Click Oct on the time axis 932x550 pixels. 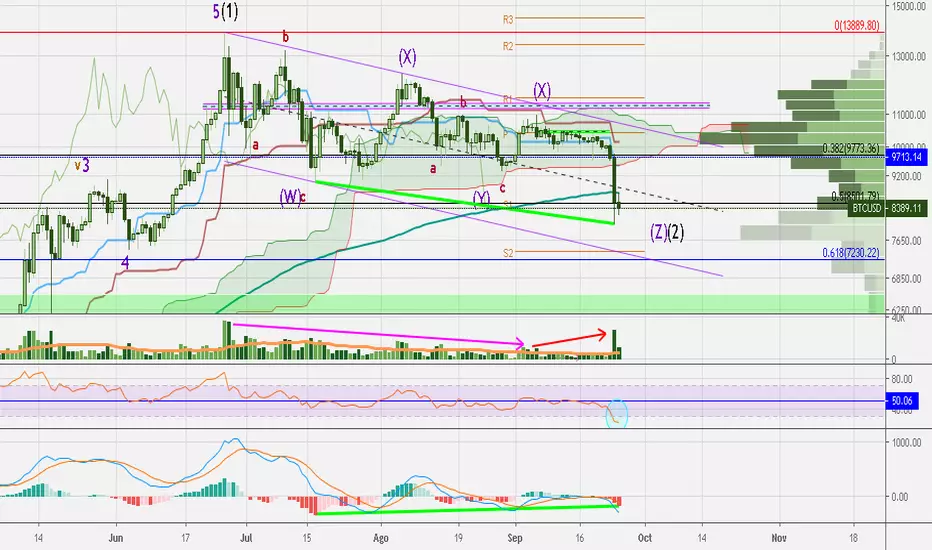[644, 538]
